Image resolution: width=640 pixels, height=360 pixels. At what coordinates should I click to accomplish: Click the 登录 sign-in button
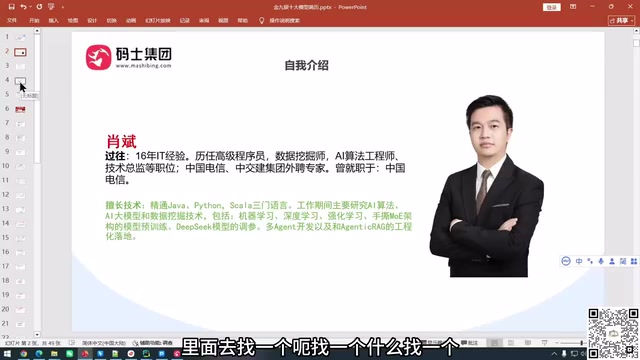click(551, 7)
